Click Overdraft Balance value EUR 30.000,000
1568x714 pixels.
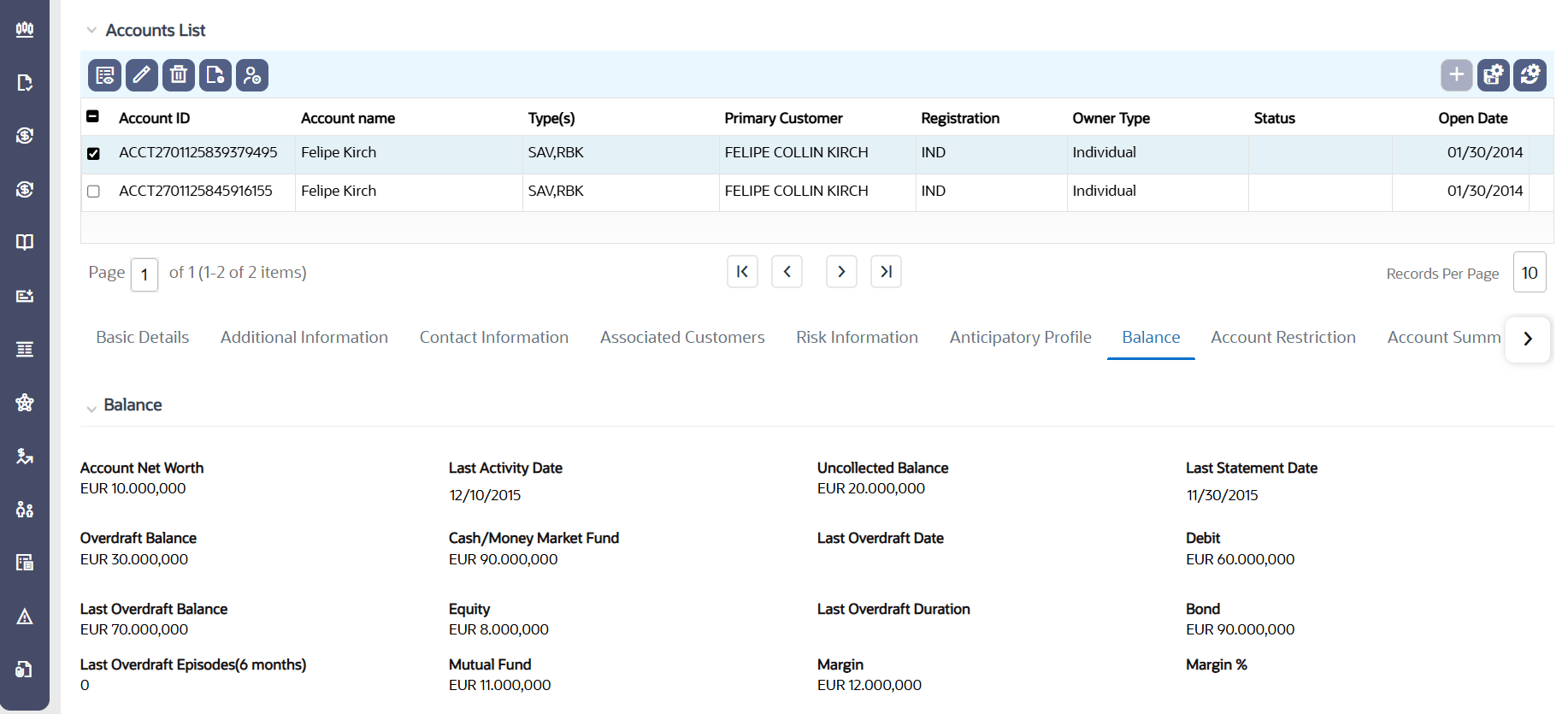pos(134,559)
